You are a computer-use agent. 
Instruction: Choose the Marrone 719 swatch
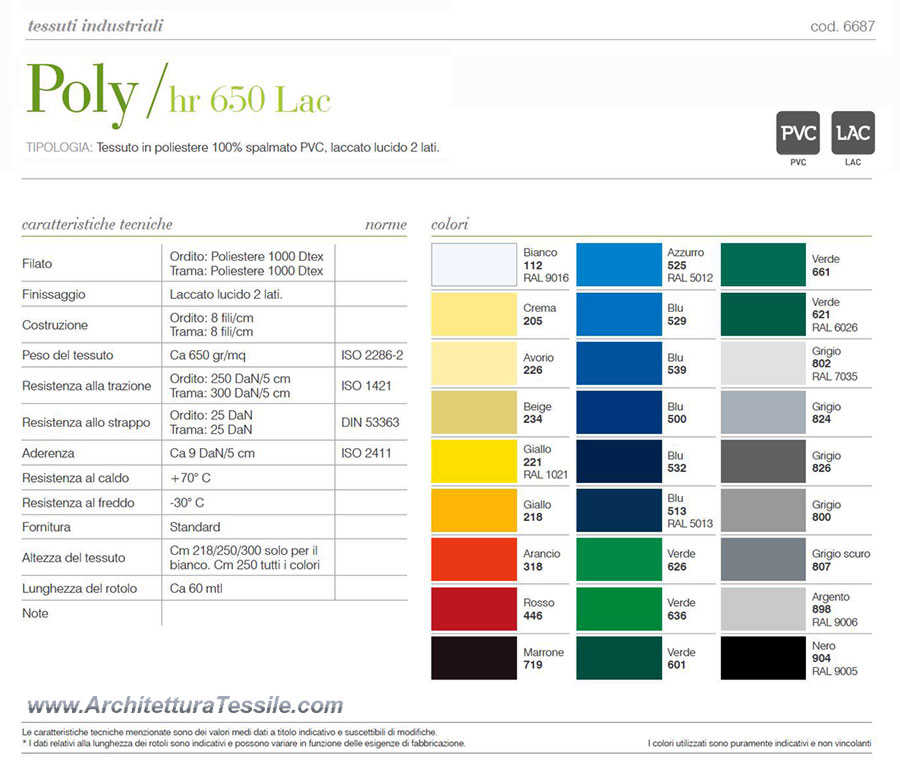coord(474,658)
